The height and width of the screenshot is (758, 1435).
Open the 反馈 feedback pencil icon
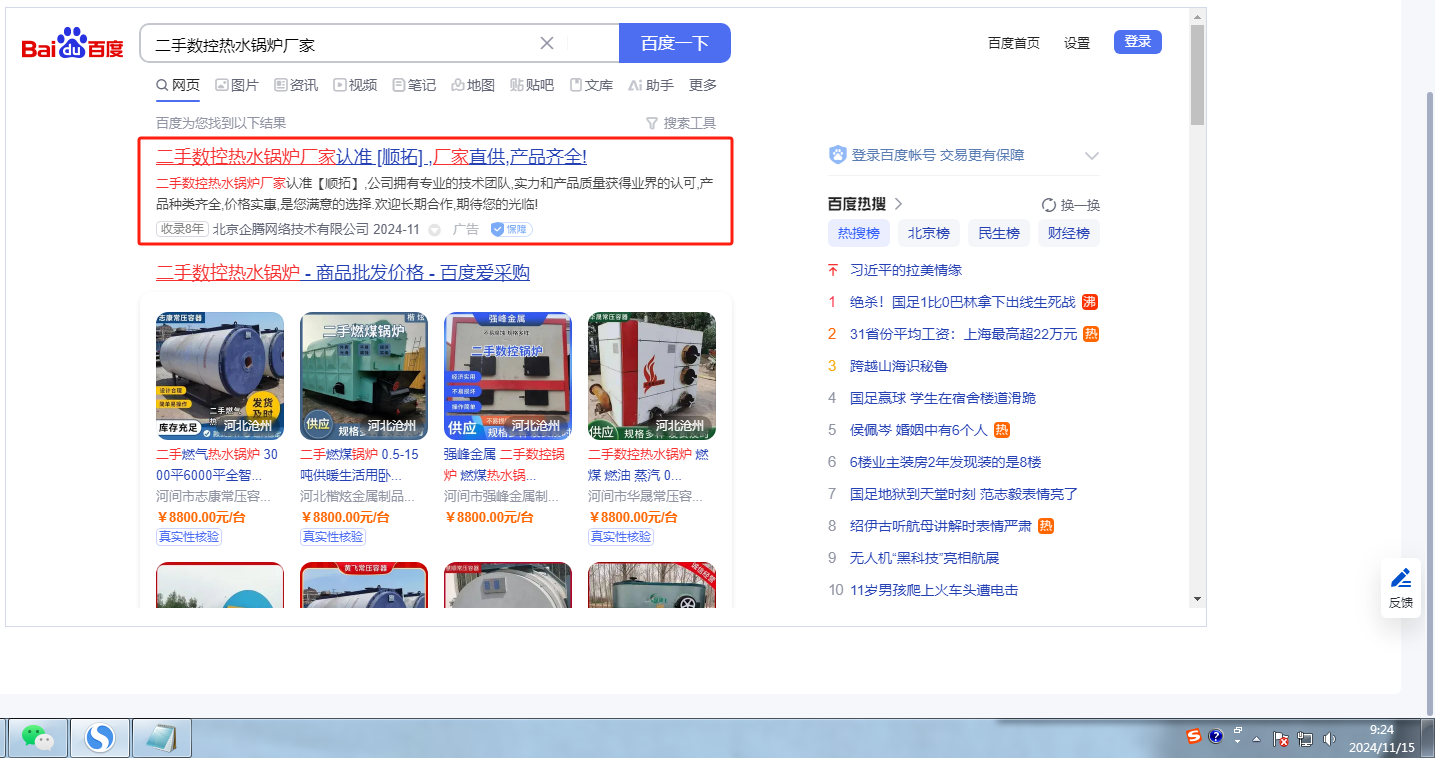click(x=1401, y=578)
